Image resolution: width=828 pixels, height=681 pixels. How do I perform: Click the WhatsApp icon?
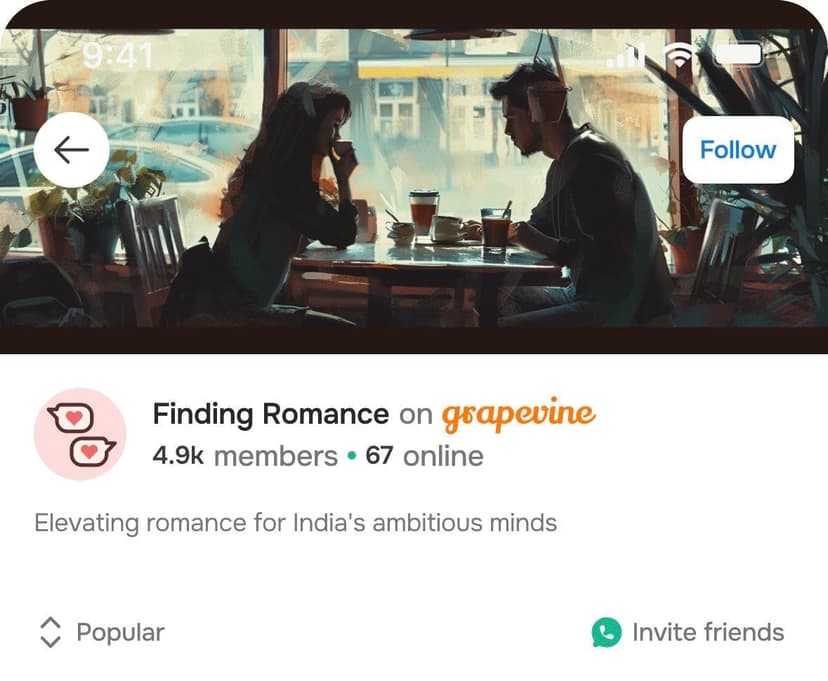pos(606,632)
